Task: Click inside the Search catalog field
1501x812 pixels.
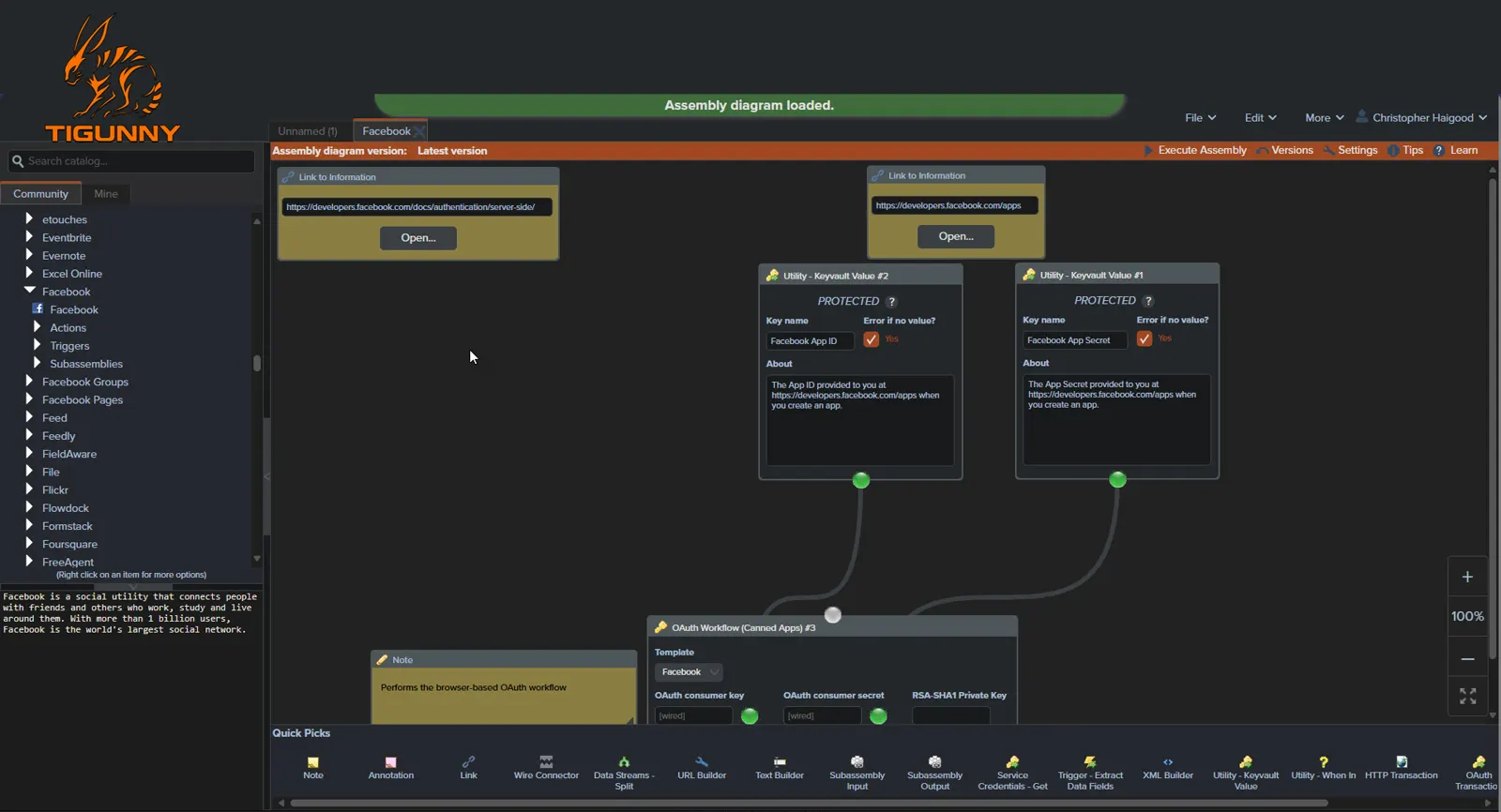Action: click(131, 161)
